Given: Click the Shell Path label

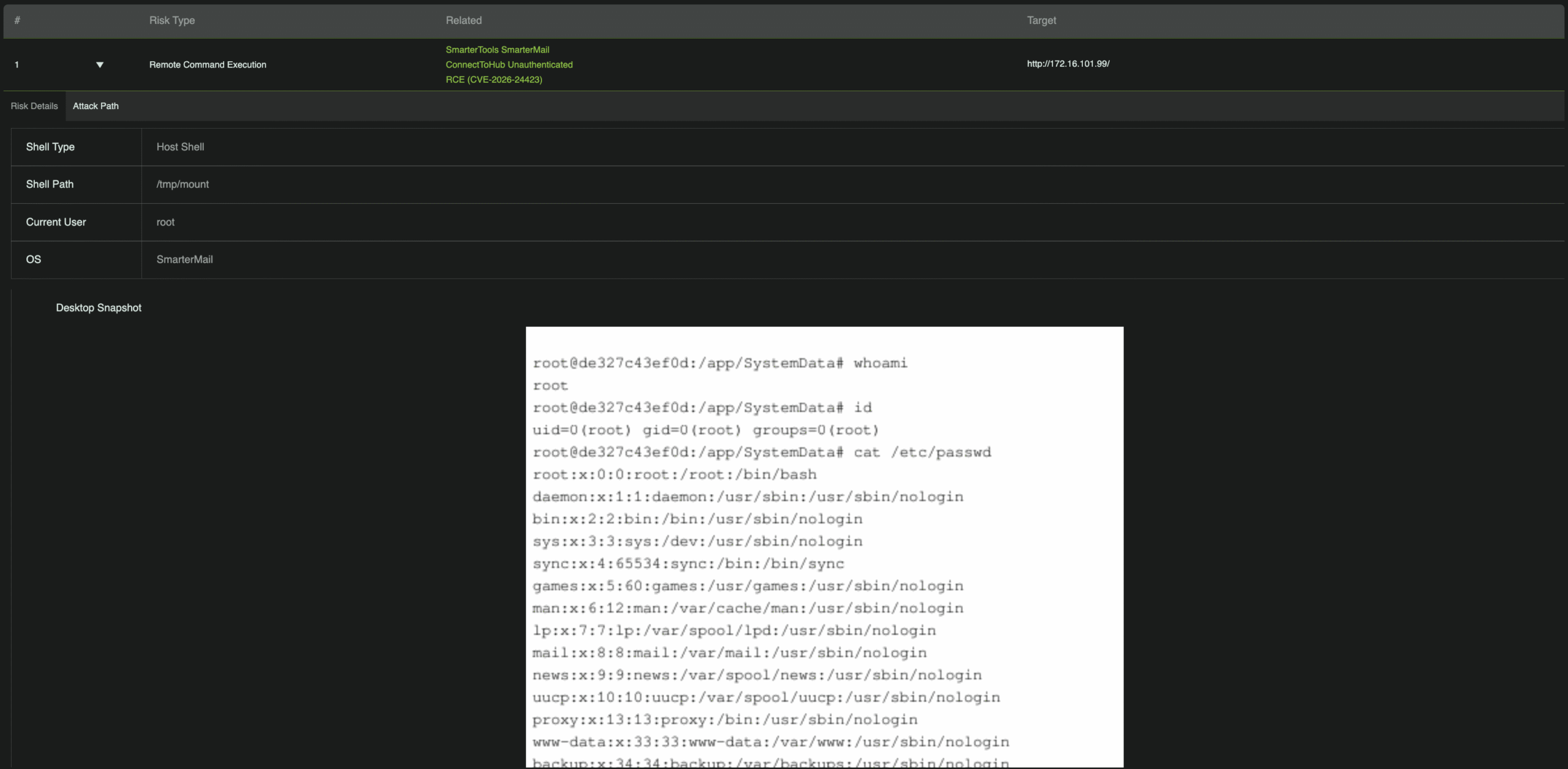Looking at the screenshot, I should (50, 184).
